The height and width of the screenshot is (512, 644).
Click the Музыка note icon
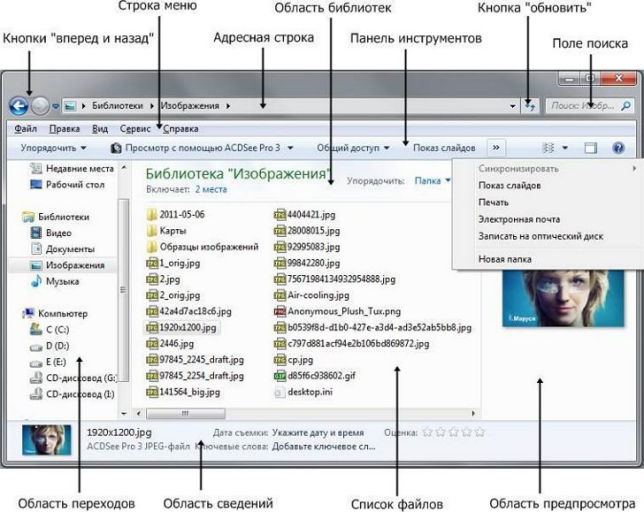click(x=36, y=281)
